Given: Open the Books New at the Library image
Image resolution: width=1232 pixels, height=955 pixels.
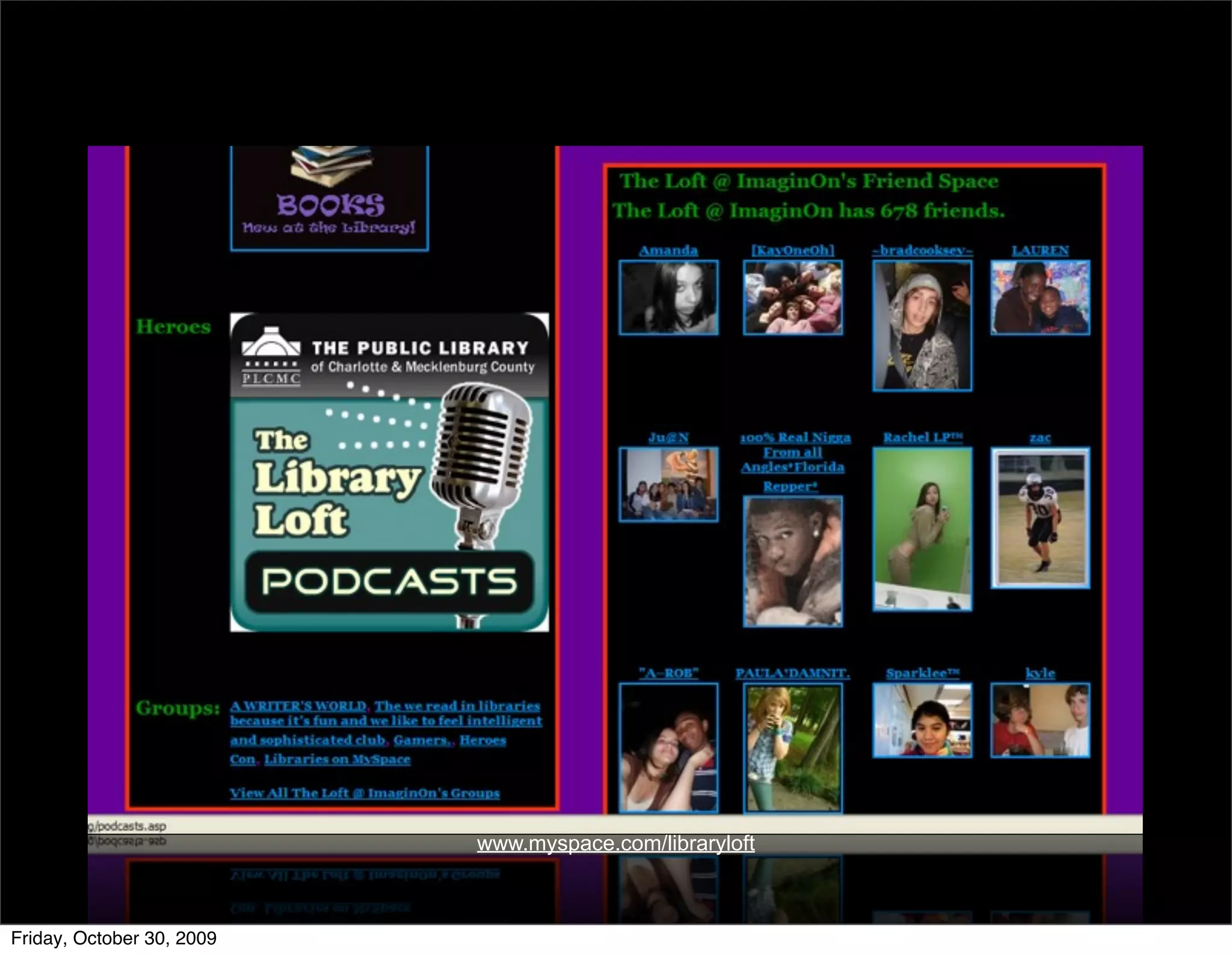Looking at the screenshot, I should pos(330,198).
